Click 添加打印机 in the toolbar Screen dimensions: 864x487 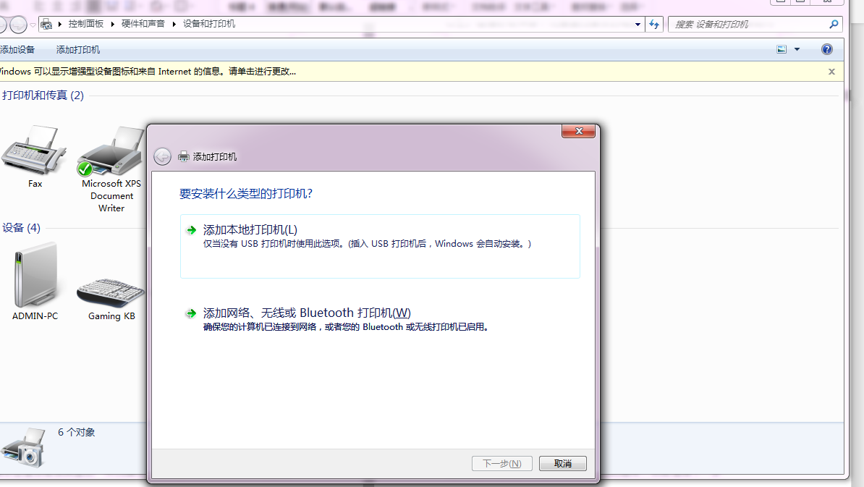tap(78, 49)
